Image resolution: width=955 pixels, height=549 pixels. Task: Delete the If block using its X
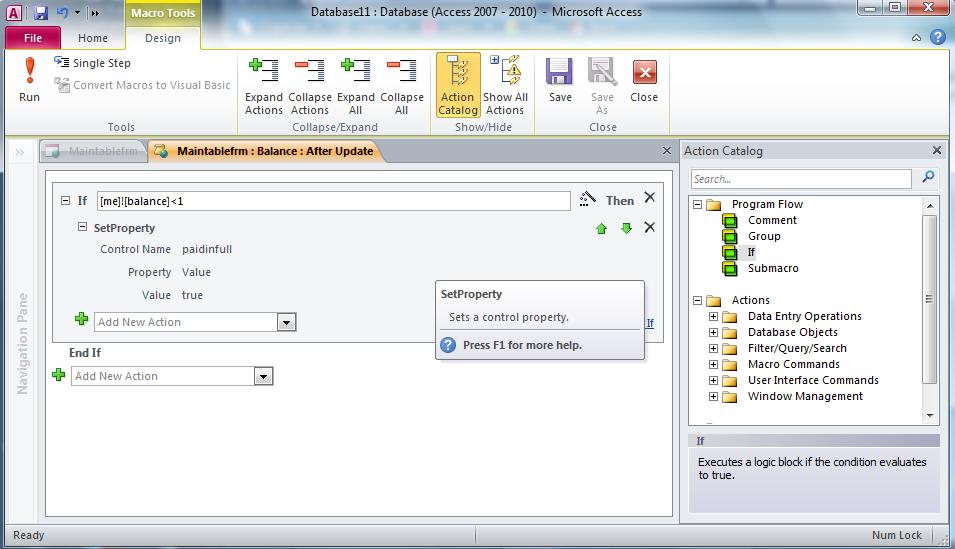(649, 197)
